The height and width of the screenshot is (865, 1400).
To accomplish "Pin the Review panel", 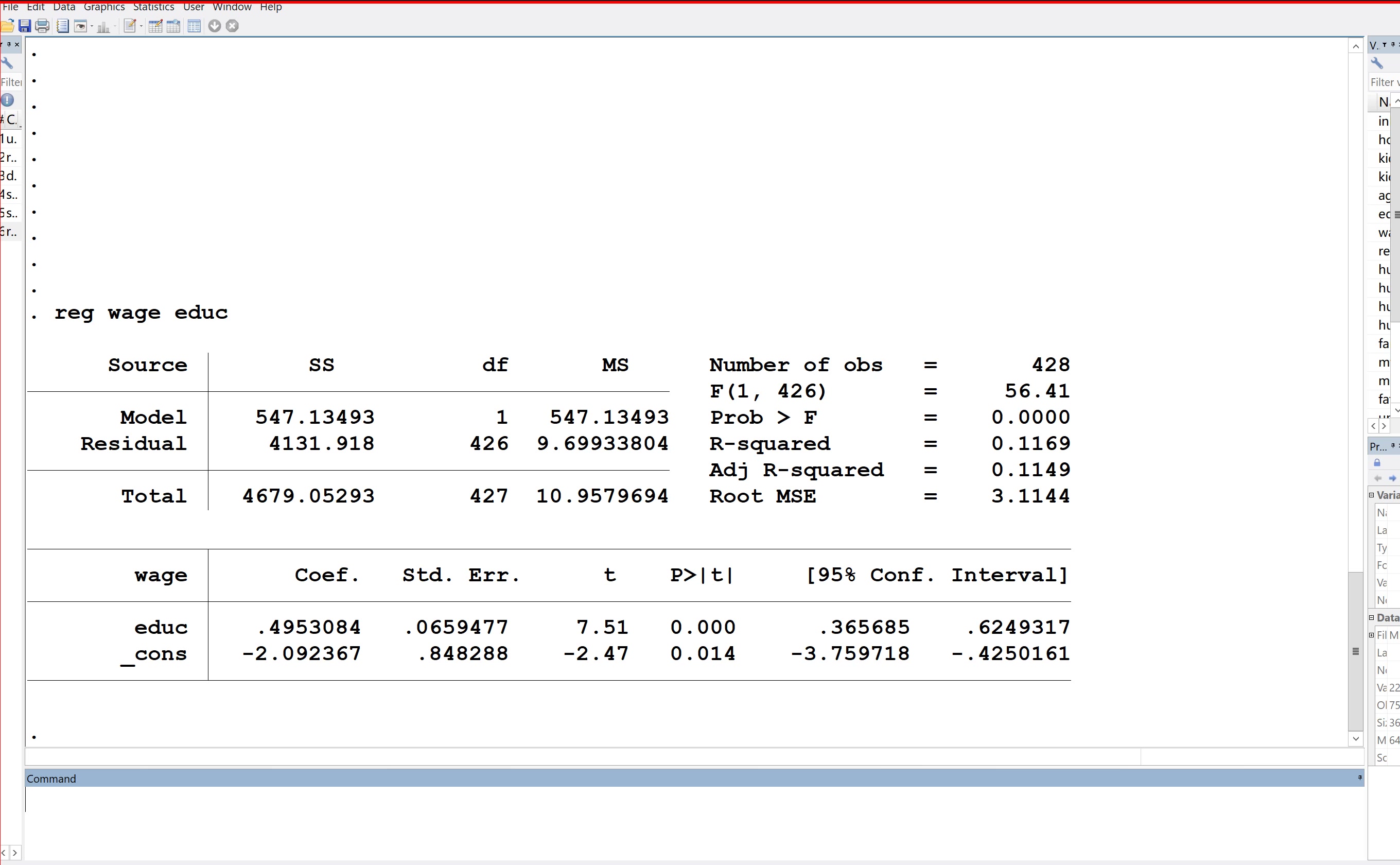I will pyautogui.click(x=9, y=44).
